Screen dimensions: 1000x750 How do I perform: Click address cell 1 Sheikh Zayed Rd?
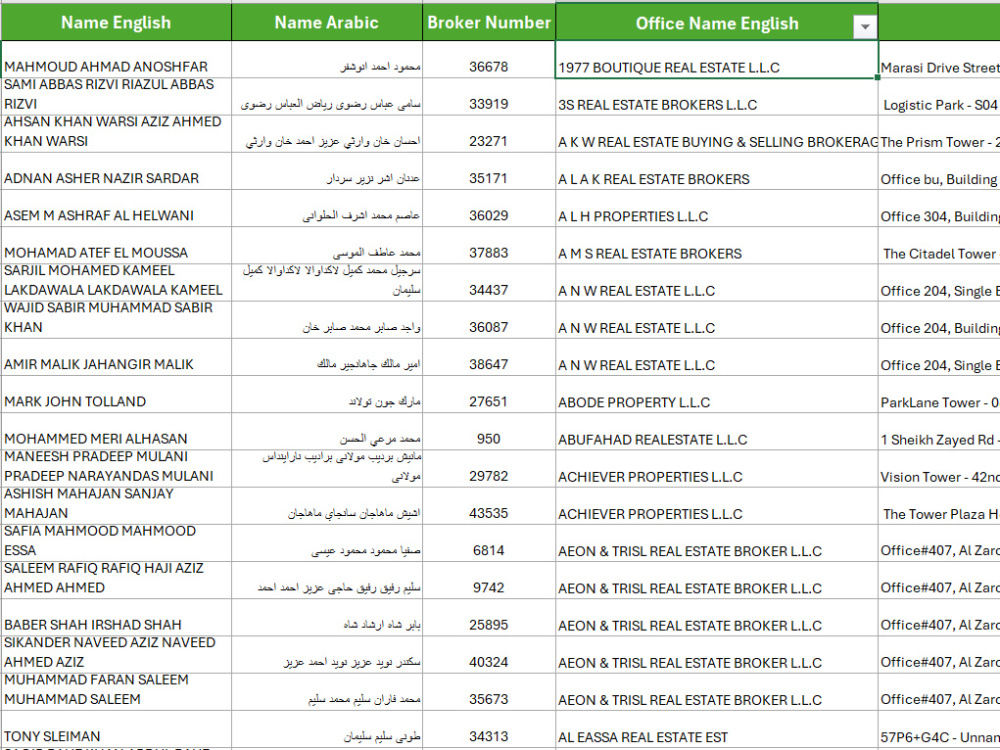point(939,432)
